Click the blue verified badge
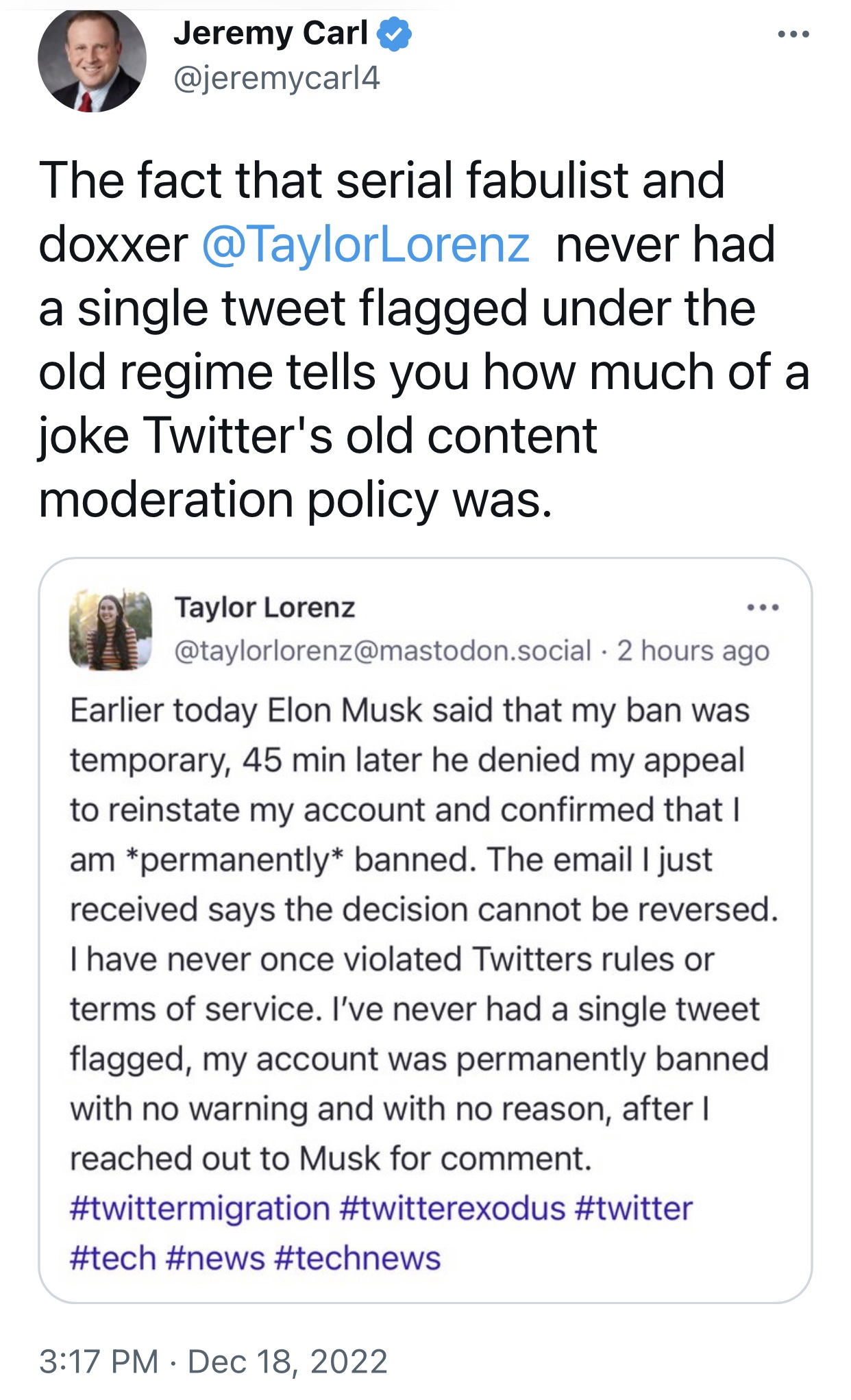 click(394, 34)
